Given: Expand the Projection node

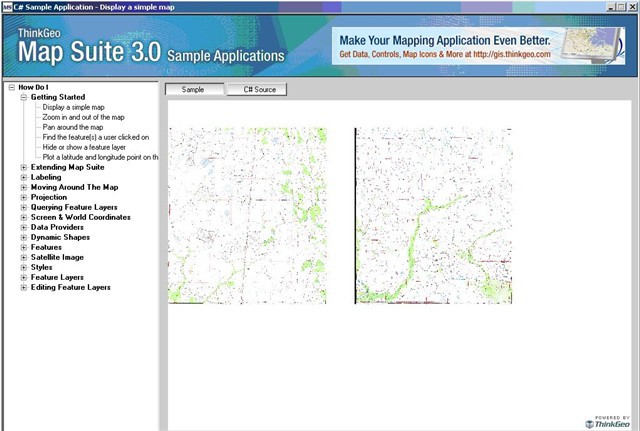Looking at the screenshot, I should pos(24,197).
